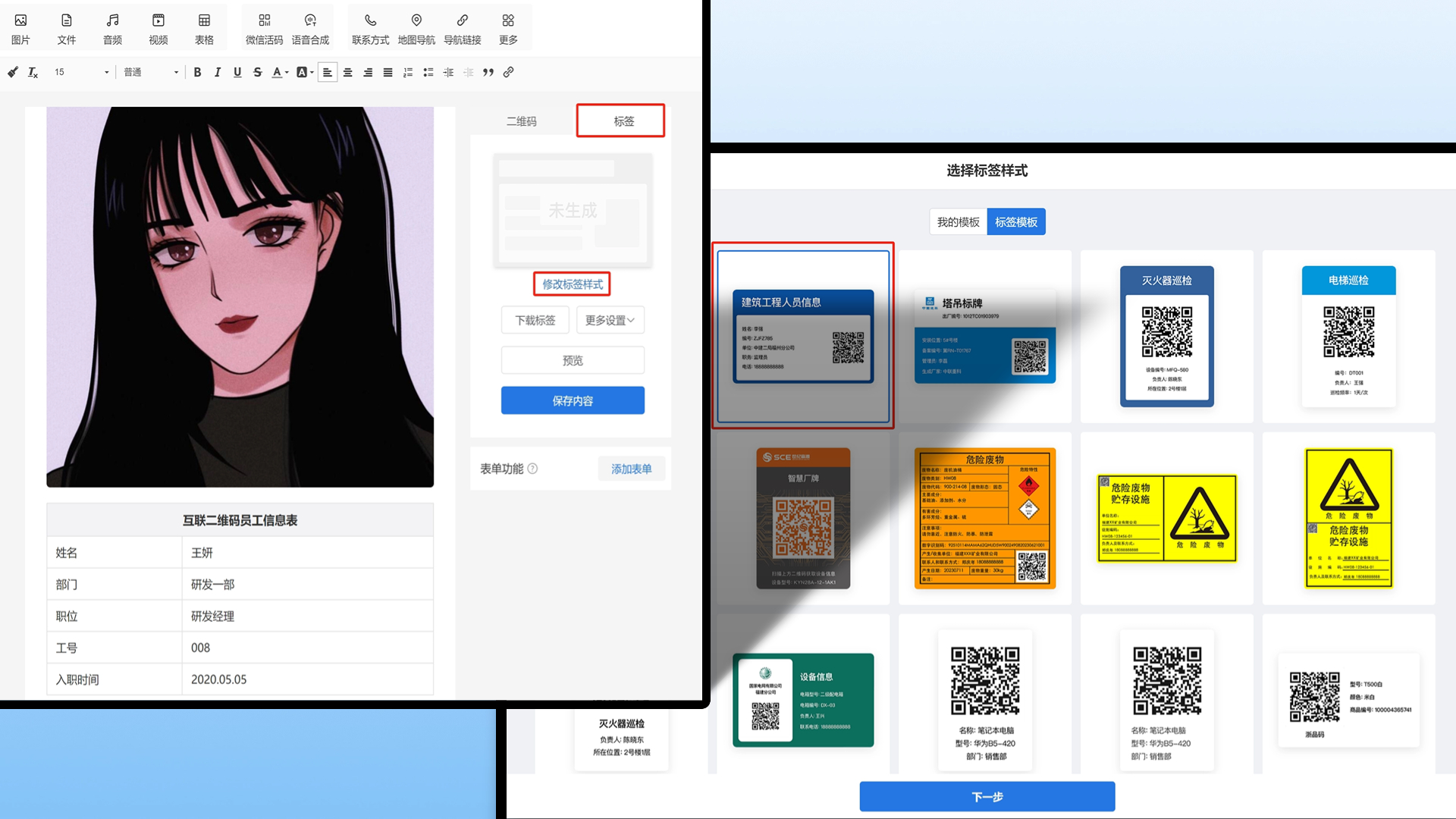Insert audio with 音频 icon
The height and width of the screenshot is (819, 1456).
[x=112, y=29]
